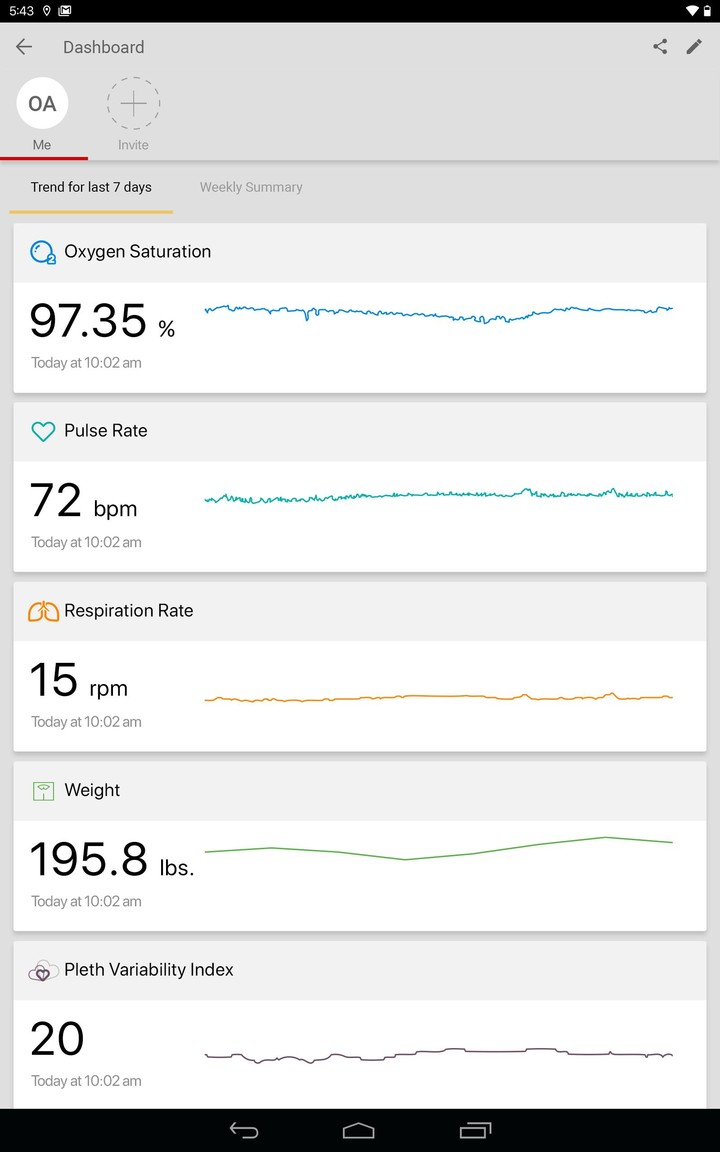Tap the Invite plus button

133,104
